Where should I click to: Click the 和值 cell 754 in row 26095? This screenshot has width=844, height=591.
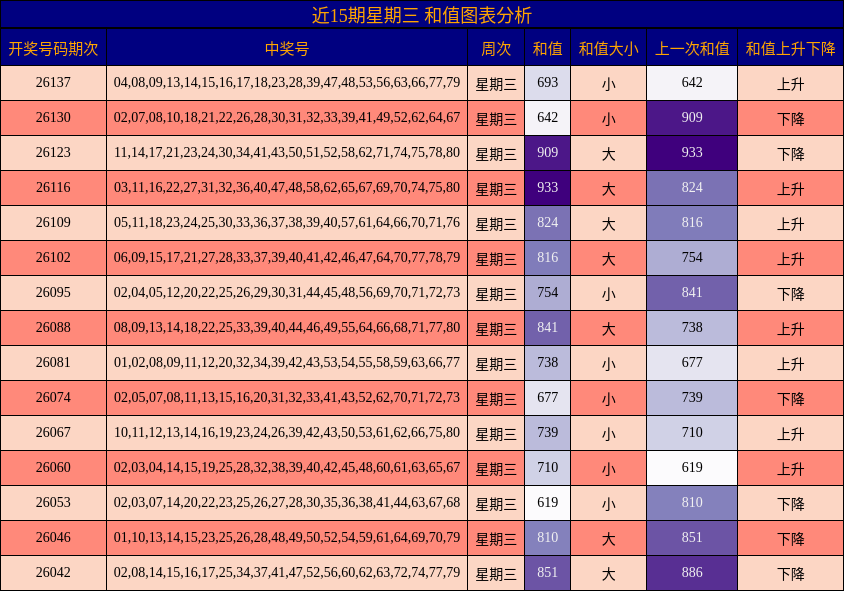[x=547, y=293]
